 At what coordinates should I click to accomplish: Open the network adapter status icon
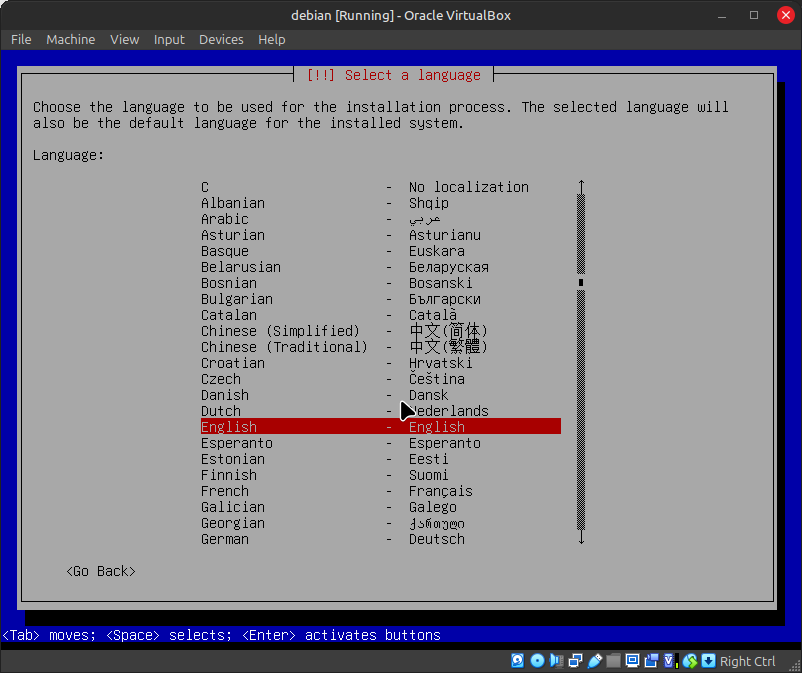point(575,661)
